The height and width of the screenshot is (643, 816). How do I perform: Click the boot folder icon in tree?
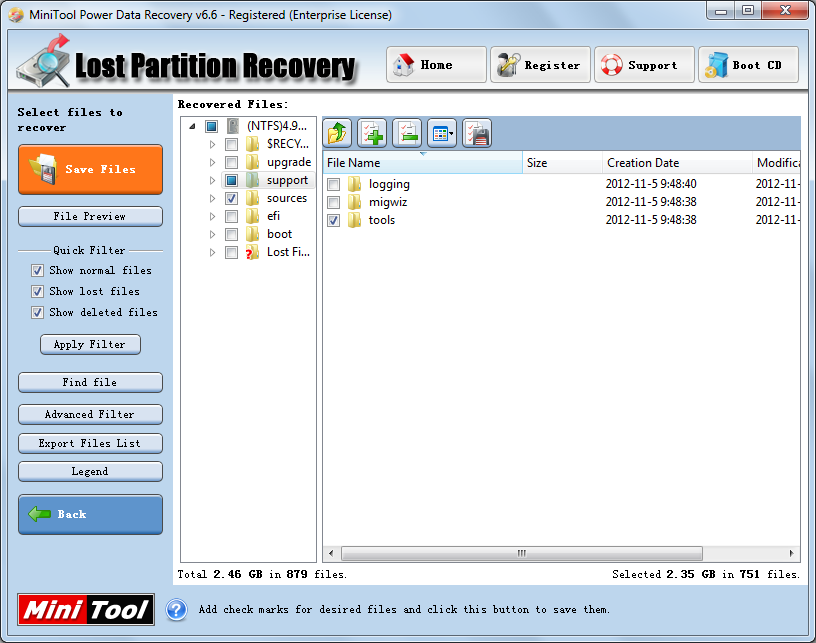point(252,234)
